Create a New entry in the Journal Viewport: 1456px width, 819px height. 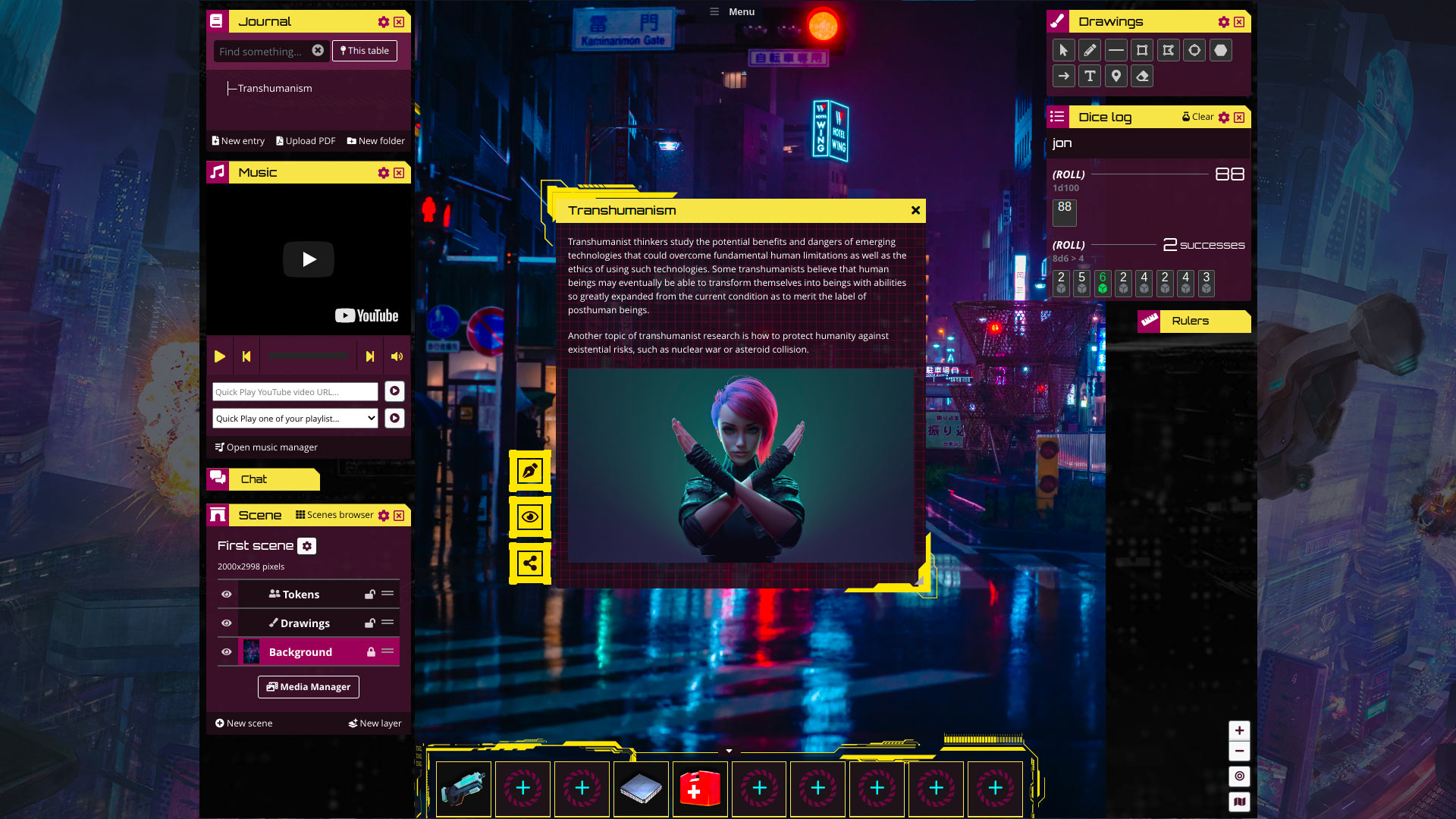point(237,140)
